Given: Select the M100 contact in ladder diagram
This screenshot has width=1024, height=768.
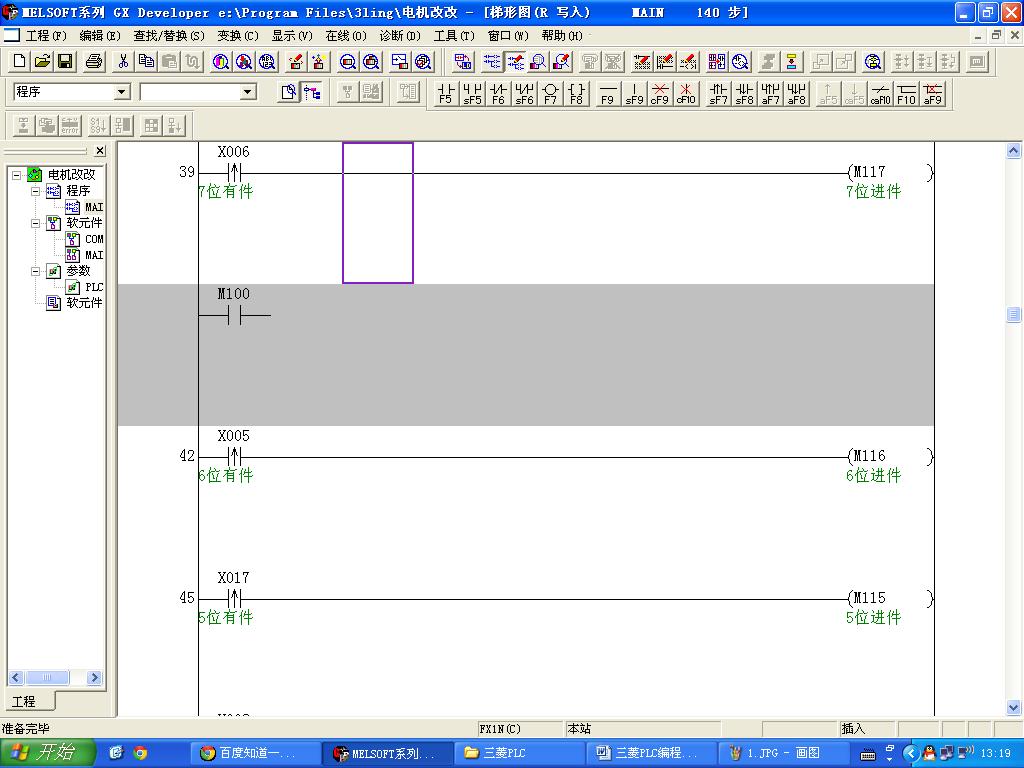Looking at the screenshot, I should point(234,316).
